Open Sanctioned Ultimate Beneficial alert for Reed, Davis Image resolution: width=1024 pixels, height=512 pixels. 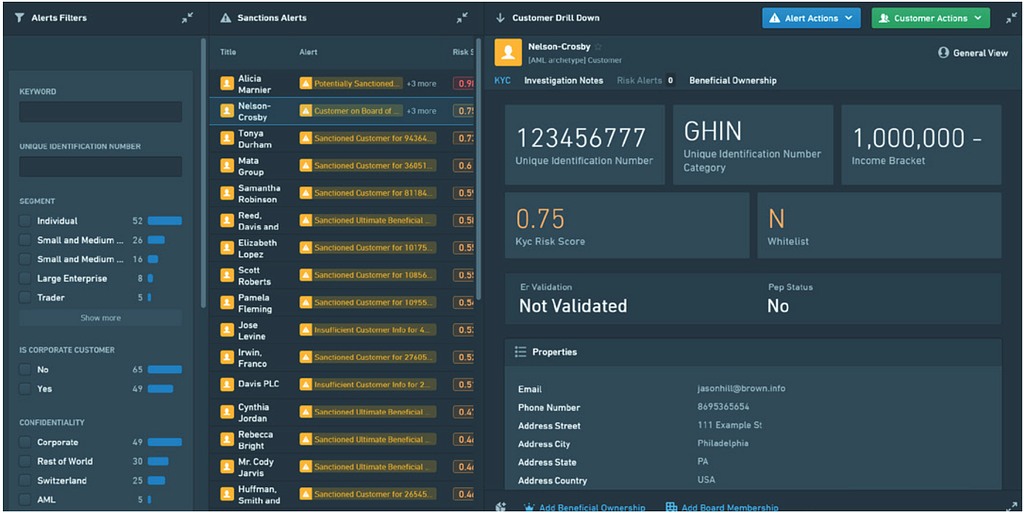coord(368,221)
